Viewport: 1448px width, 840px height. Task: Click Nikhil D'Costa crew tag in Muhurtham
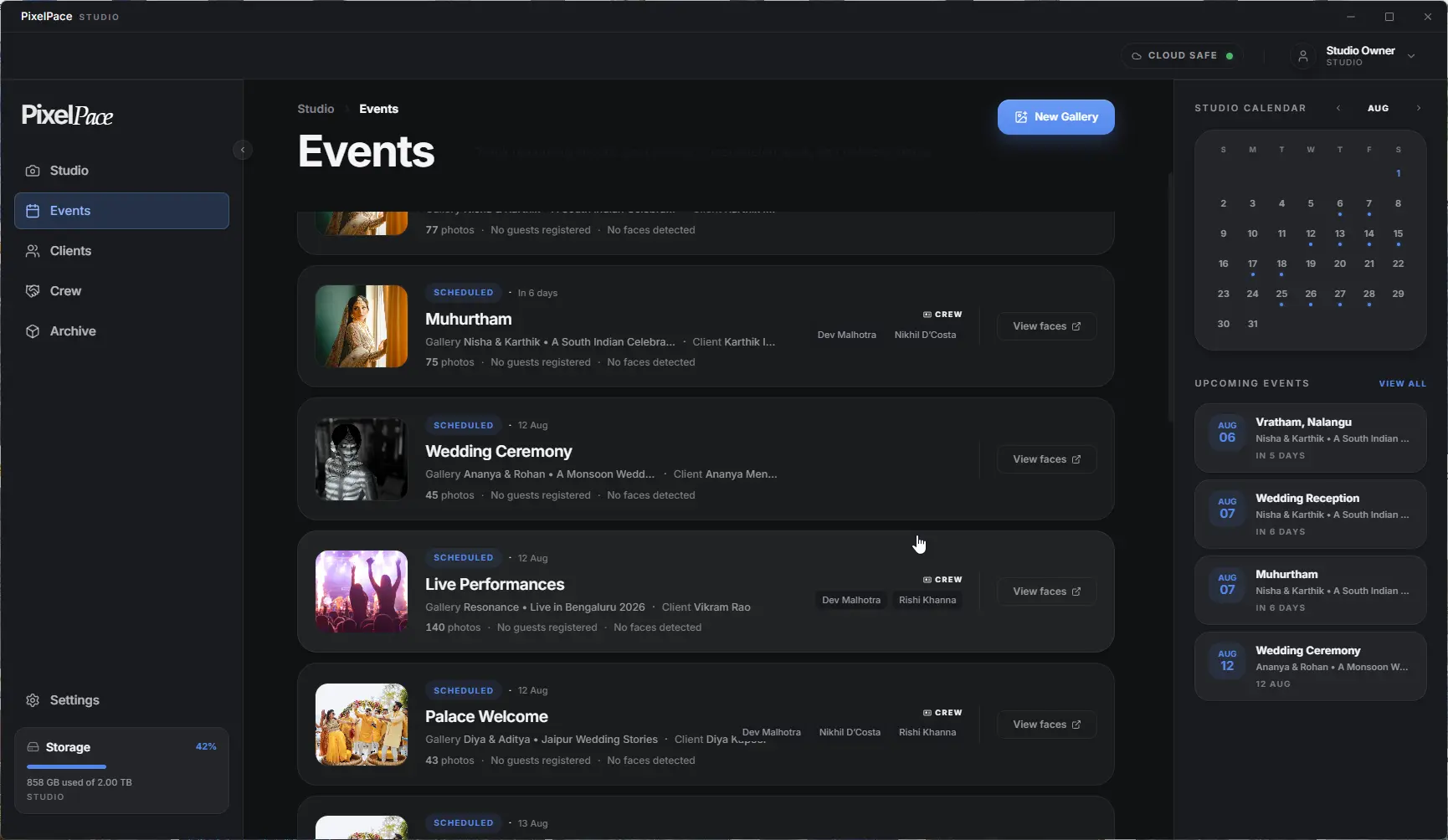coord(925,335)
